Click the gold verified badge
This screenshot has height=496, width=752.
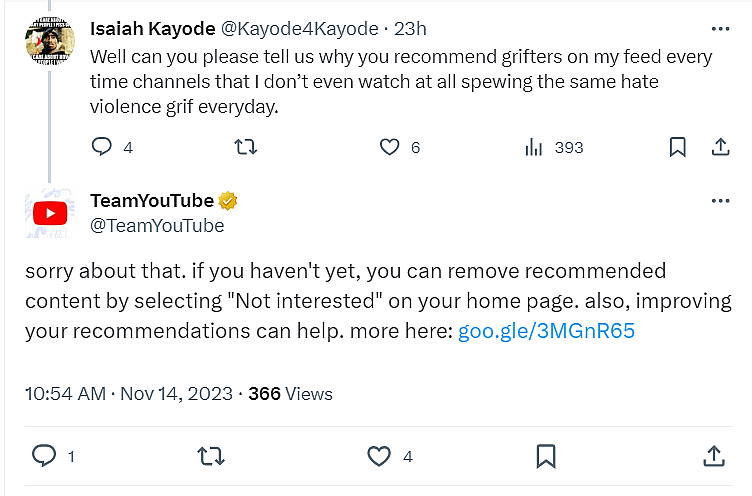(x=229, y=201)
